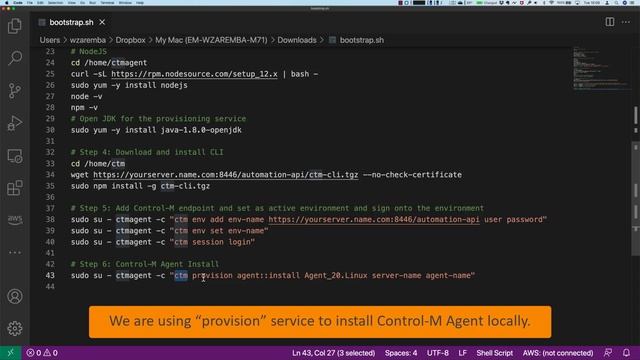
Task: Open the Explorer view in activity bar
Action: pos(15,26)
